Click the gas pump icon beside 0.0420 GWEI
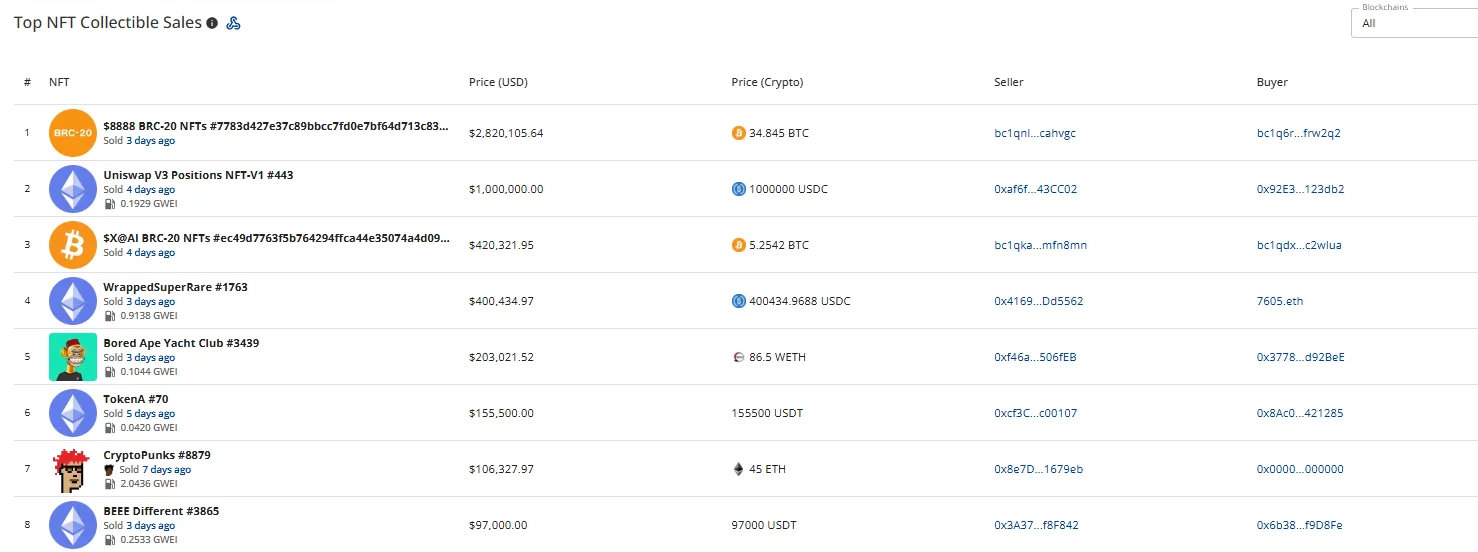This screenshot has width=1478, height=552. coord(109,427)
